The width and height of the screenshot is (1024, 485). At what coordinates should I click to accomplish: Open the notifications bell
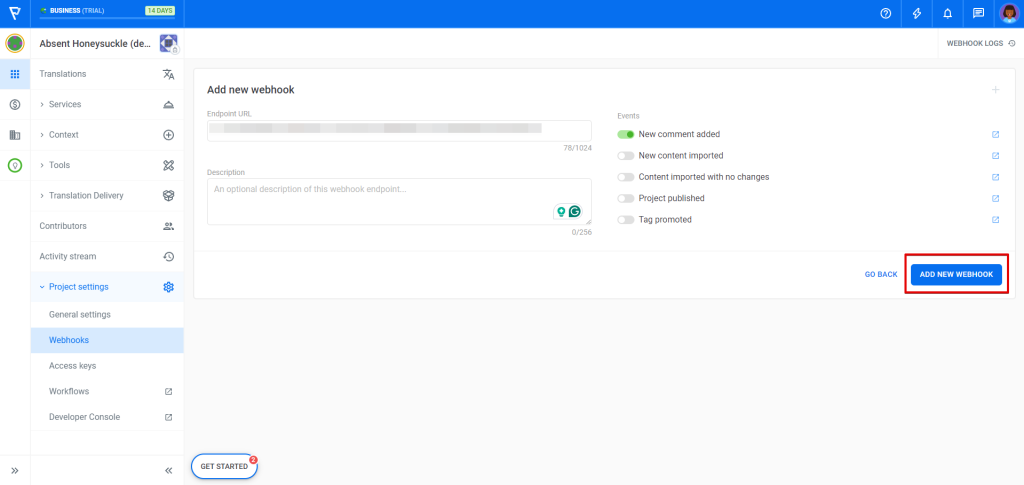coord(948,14)
